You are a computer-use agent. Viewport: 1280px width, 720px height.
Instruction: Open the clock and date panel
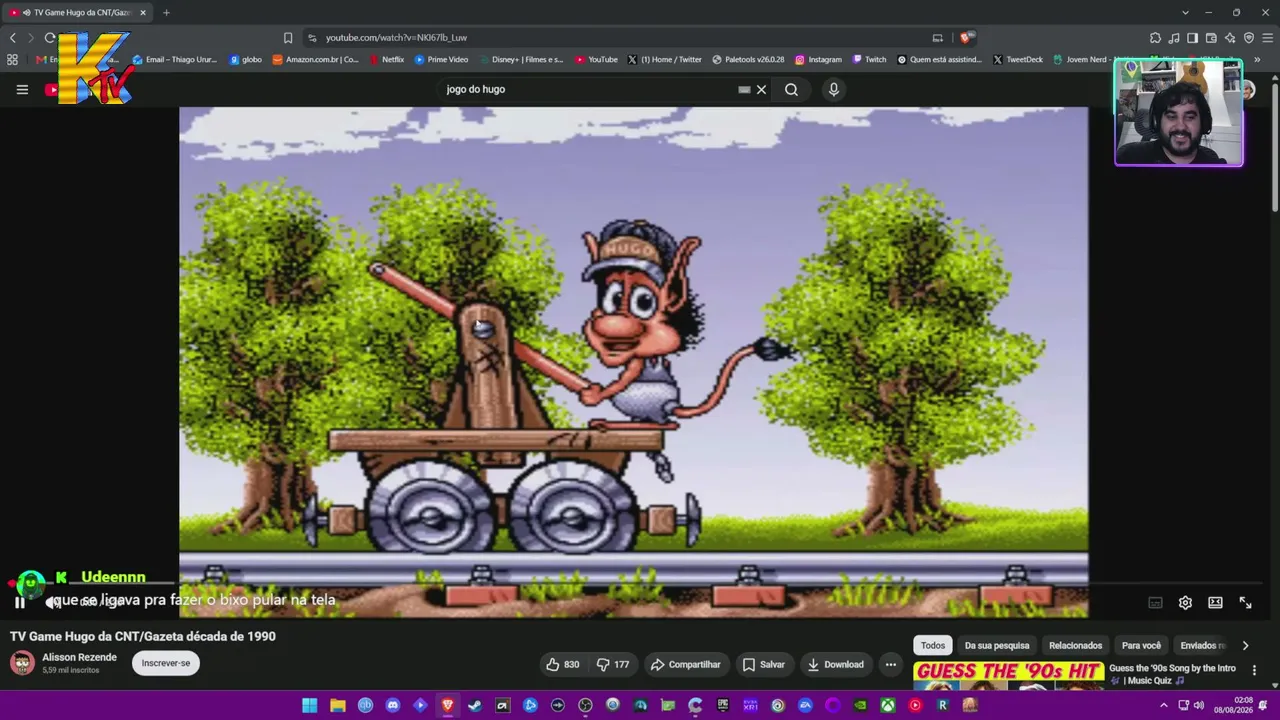pyautogui.click(x=1234, y=705)
